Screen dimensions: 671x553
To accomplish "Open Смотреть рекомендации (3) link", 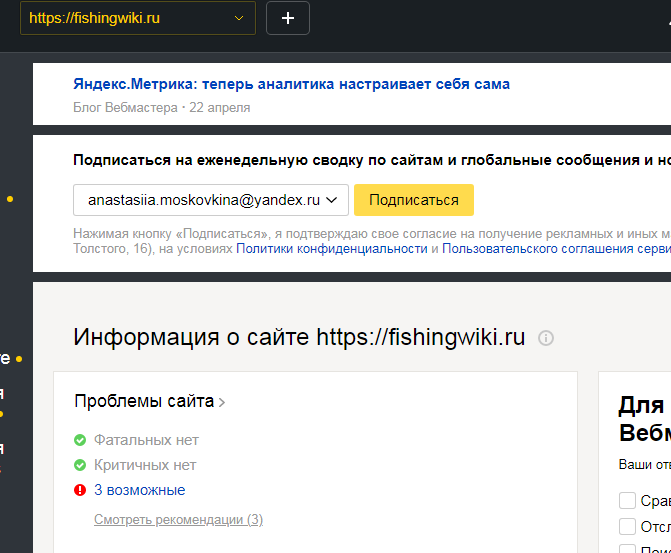I will [x=178, y=520].
